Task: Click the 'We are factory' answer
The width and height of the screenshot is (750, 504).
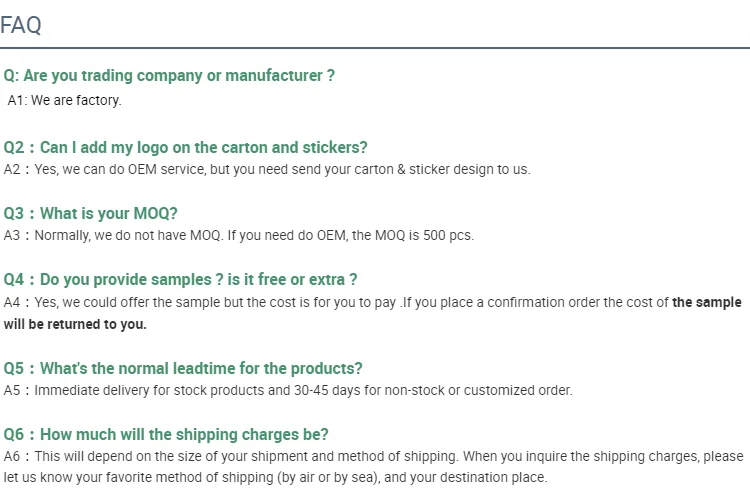Action: (65, 100)
